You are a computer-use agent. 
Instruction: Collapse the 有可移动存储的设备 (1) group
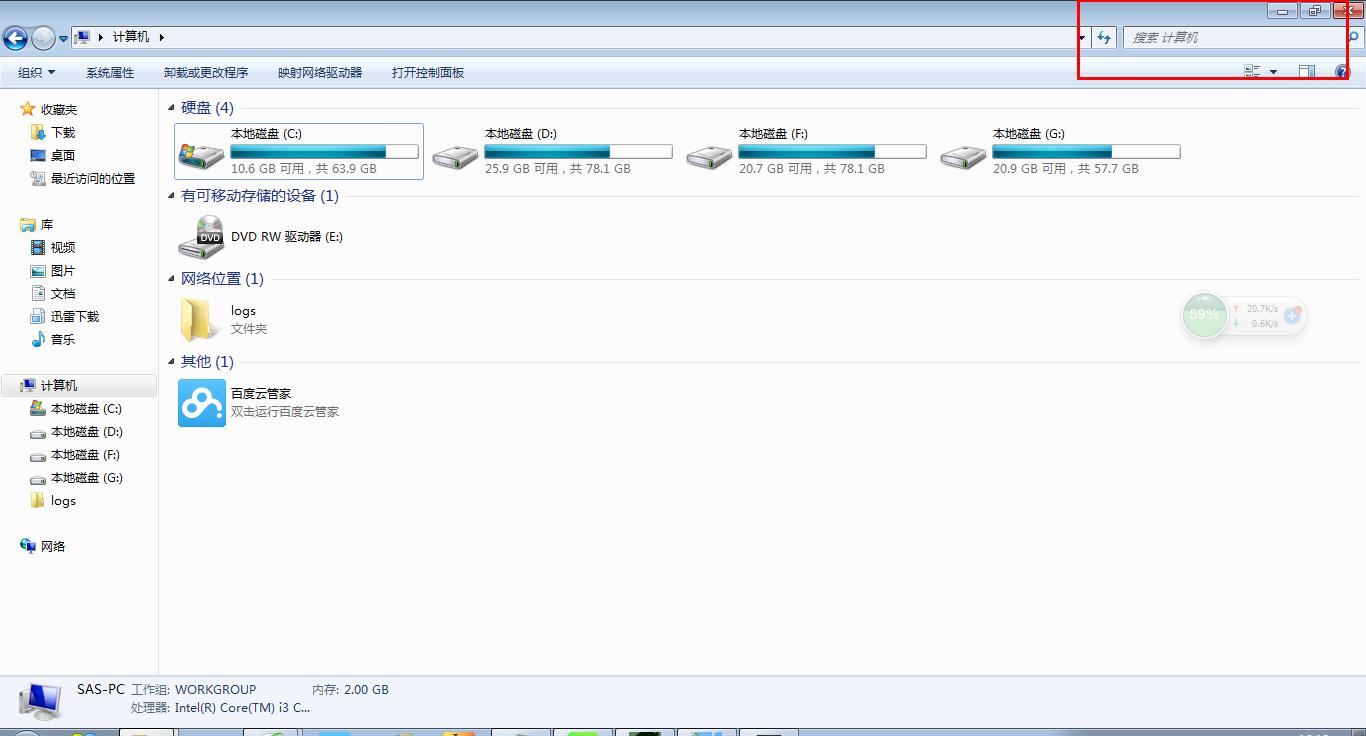172,196
